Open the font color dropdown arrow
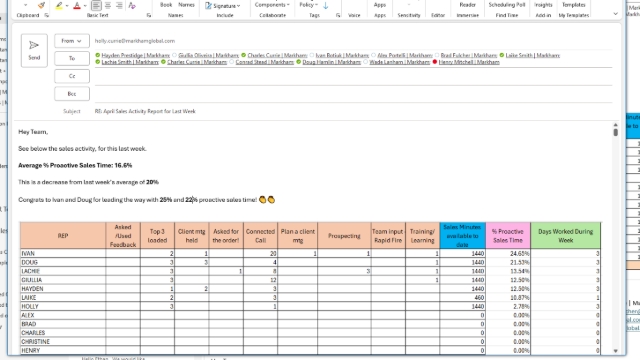Screen dimensions: 640x360 [85, 6]
